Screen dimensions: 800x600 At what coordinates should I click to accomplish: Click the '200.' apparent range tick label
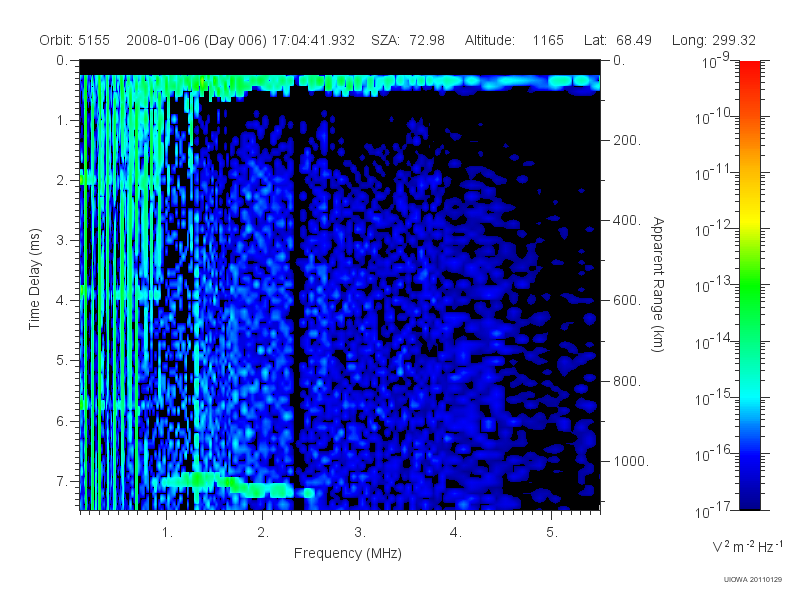pyautogui.click(x=627, y=140)
